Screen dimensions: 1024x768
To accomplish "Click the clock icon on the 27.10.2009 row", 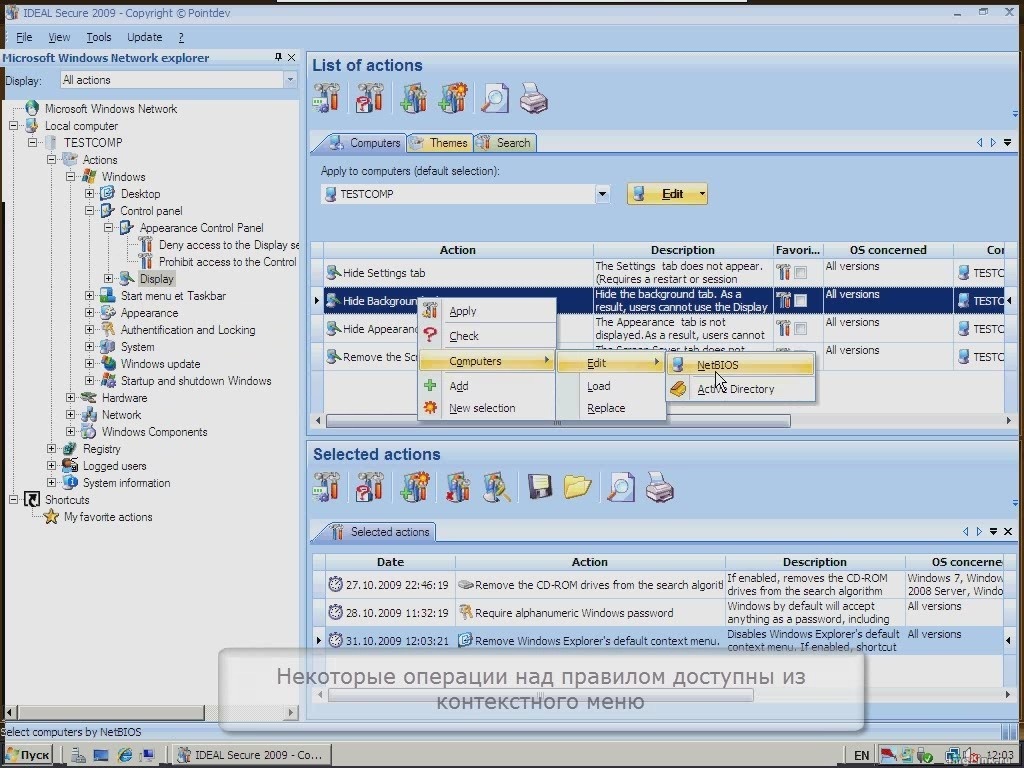I will coord(335,584).
